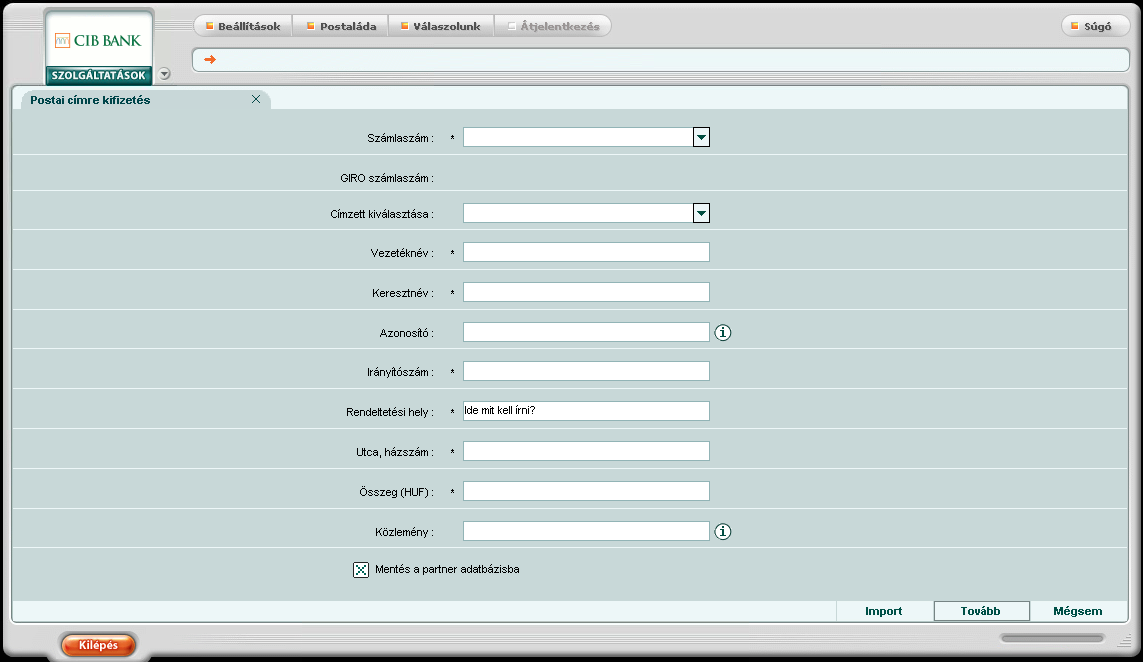Image resolution: width=1143 pixels, height=662 pixels.
Task: Click the Átjelentkezés menu item
Action: (553, 26)
